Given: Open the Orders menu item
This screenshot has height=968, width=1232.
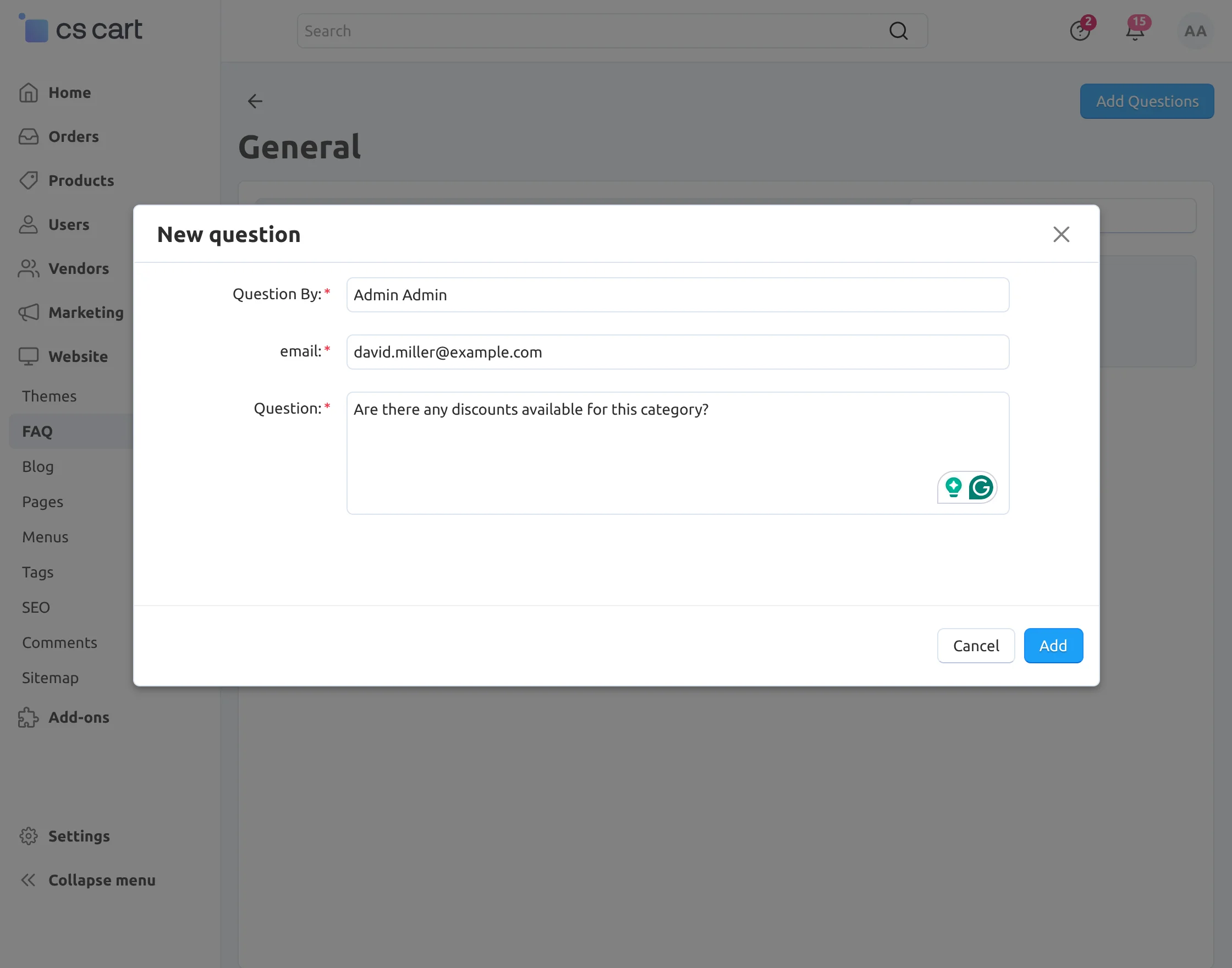Looking at the screenshot, I should pos(74,136).
